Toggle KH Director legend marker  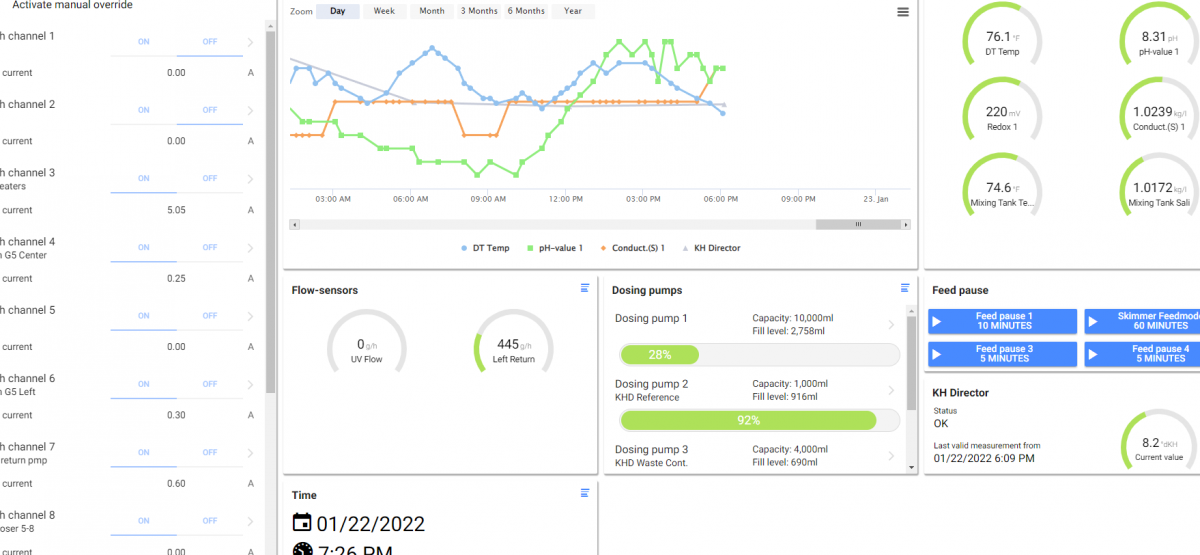685,248
